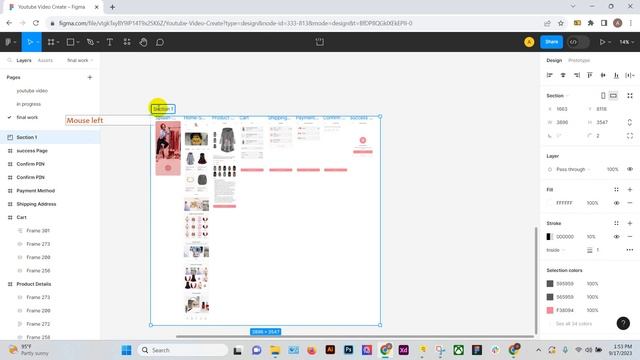Set section orientation to portrait

(603, 96)
